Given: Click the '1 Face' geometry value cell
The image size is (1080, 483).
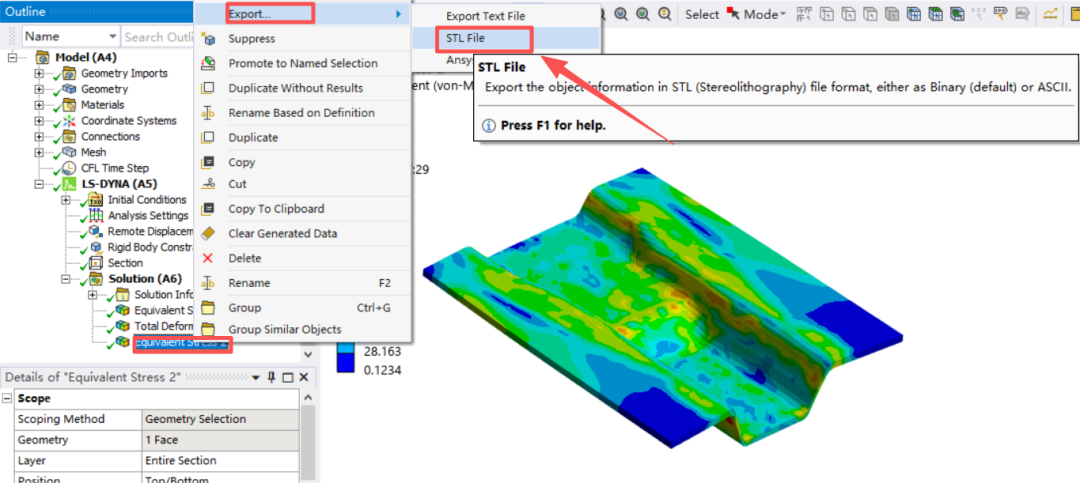Looking at the screenshot, I should (x=220, y=440).
